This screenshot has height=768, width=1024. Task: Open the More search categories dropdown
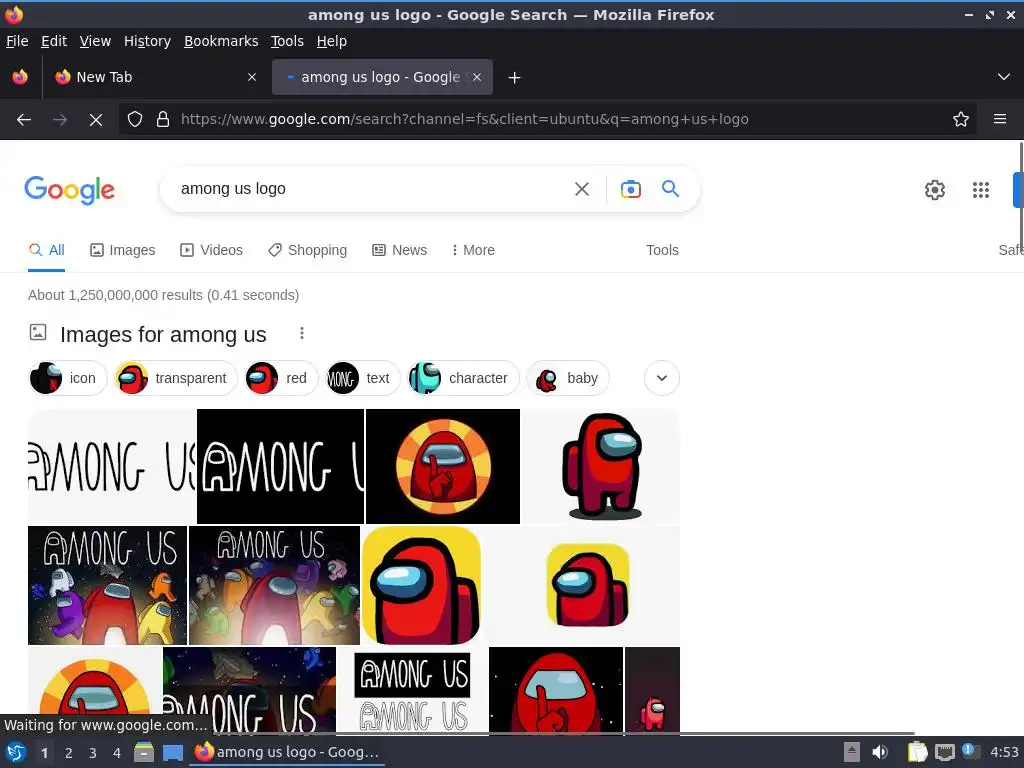tap(473, 250)
